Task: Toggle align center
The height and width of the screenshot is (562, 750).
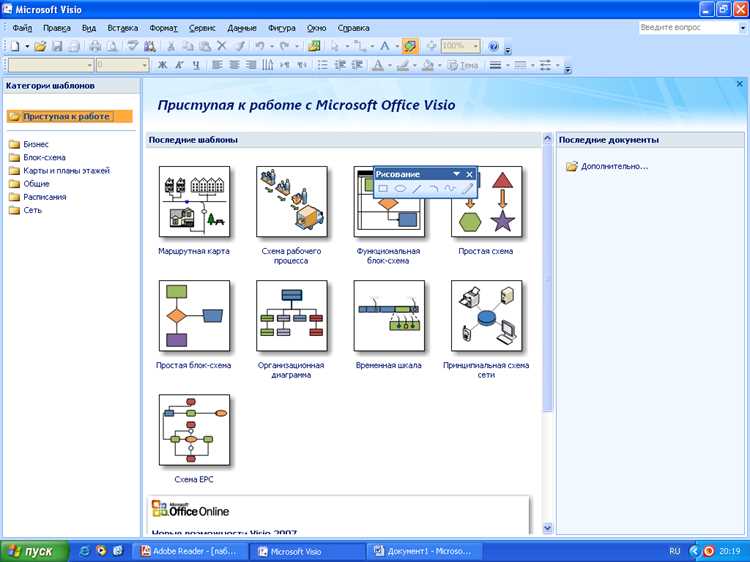Action: click(234, 65)
